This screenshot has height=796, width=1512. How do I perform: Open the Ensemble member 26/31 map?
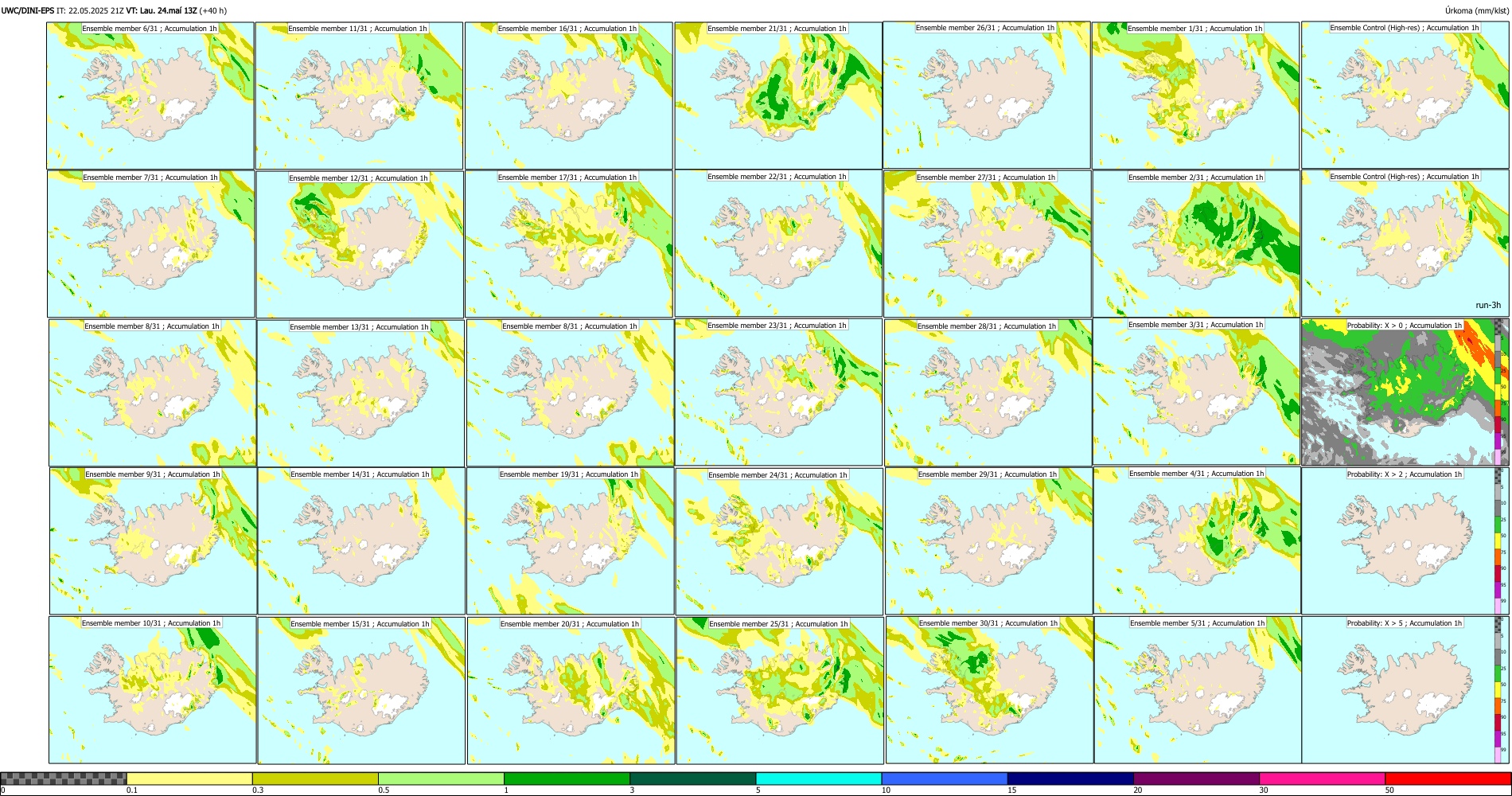(x=987, y=95)
